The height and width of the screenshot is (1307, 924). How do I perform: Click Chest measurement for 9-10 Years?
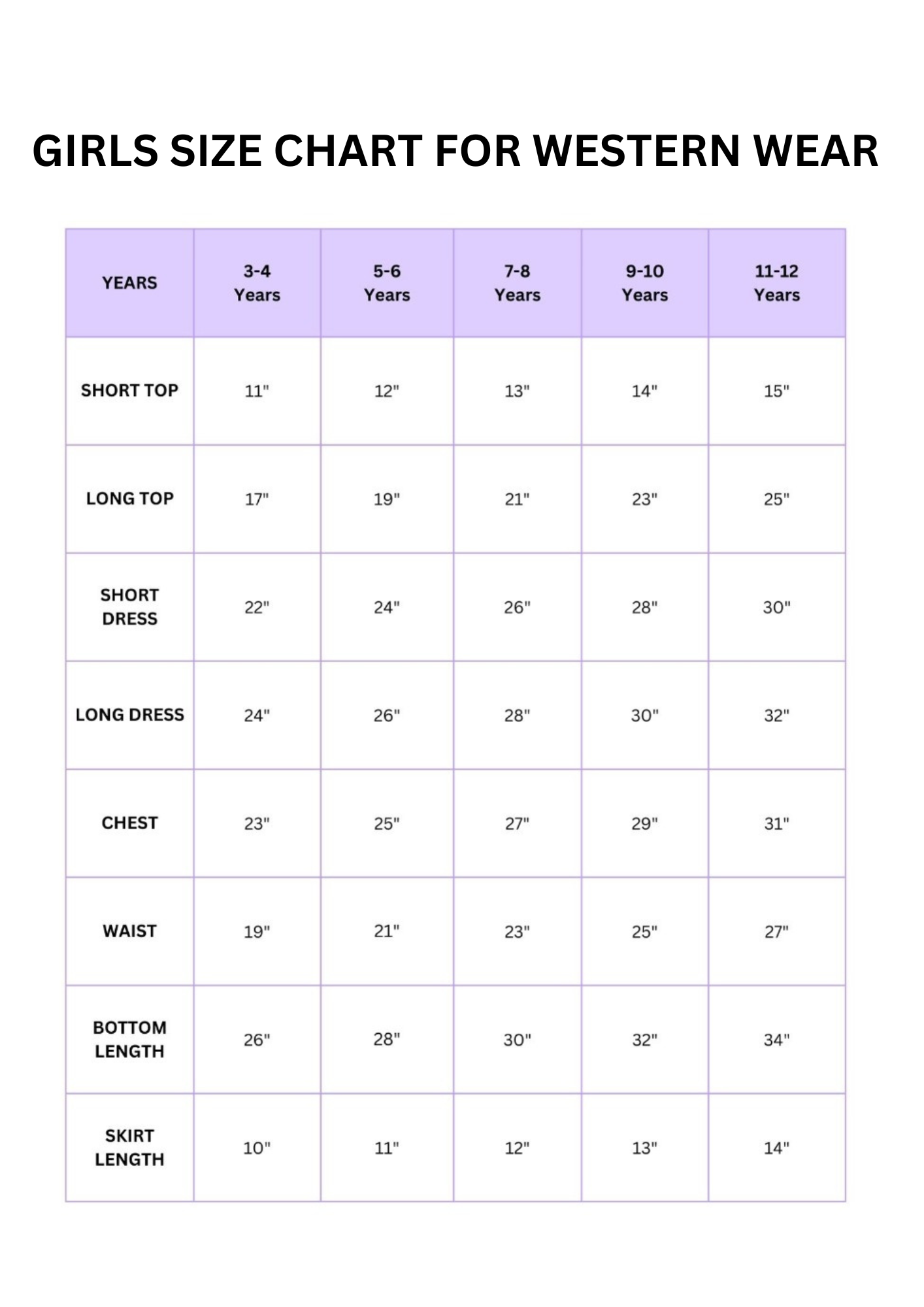(644, 823)
